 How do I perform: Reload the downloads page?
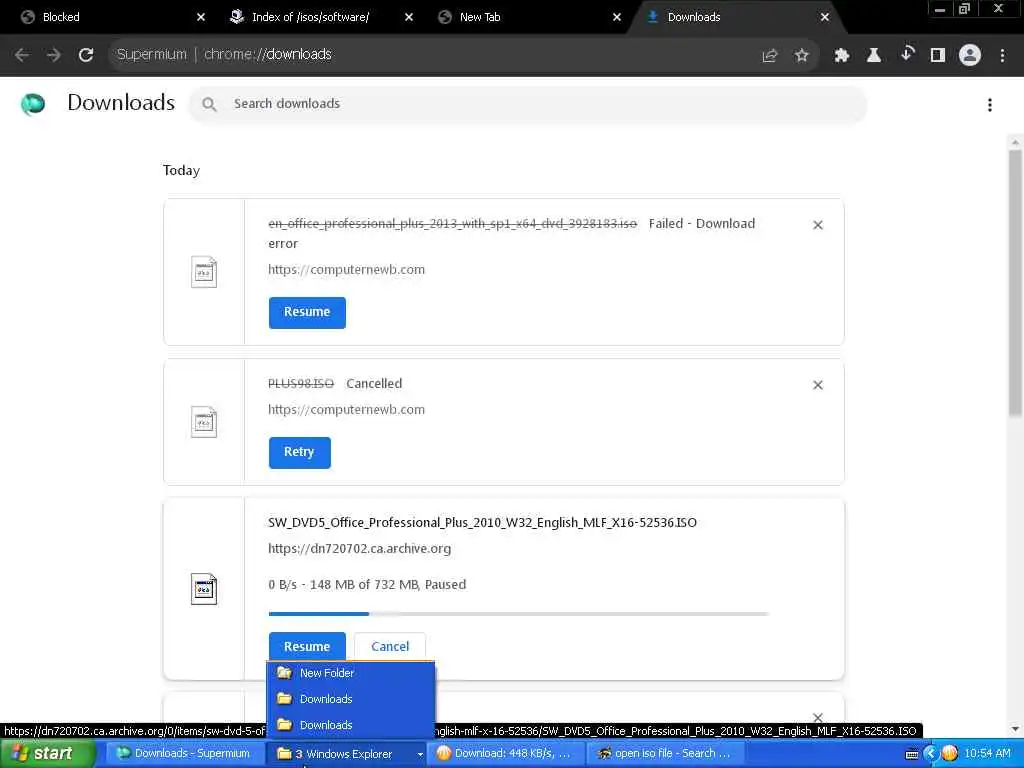86,55
